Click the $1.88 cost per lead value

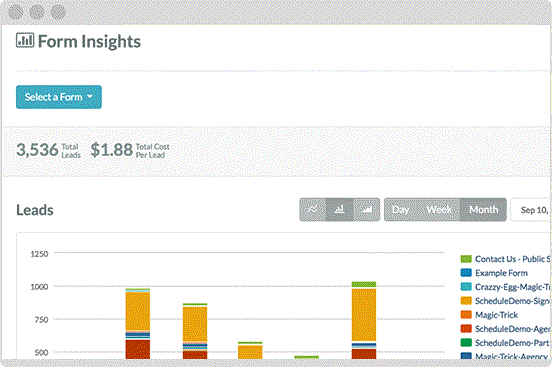pos(112,150)
